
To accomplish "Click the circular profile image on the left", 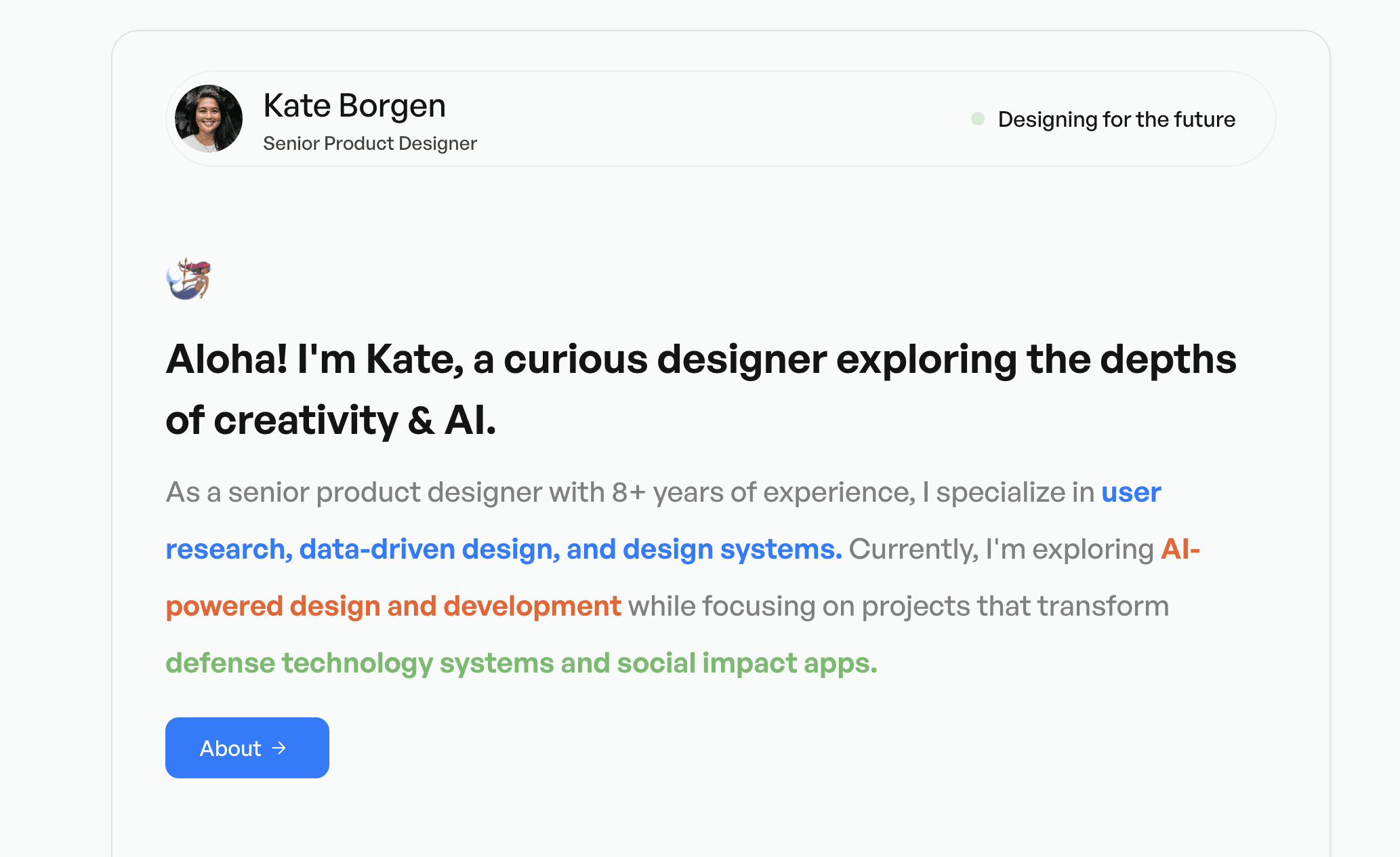I will point(209,119).
